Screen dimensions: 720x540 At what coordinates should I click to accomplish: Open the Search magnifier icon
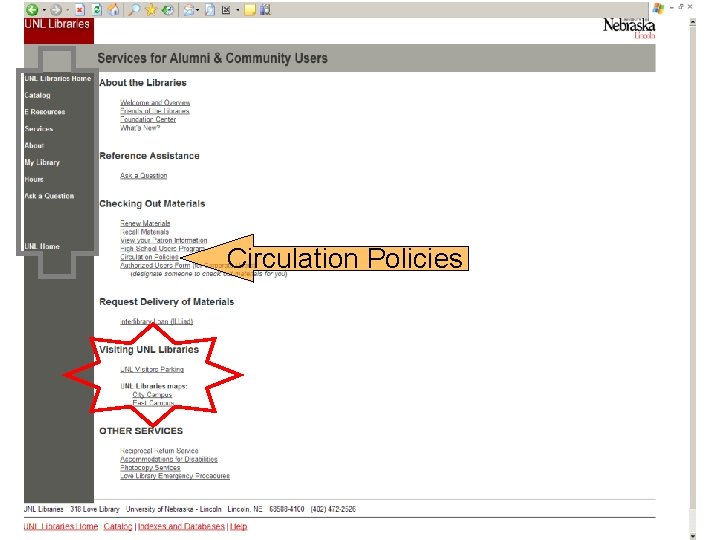(134, 10)
